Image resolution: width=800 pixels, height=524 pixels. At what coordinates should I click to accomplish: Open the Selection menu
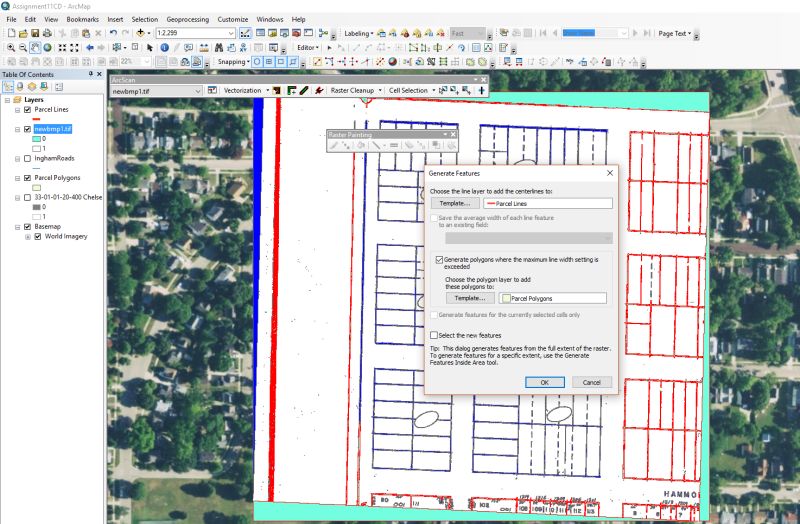(x=144, y=19)
